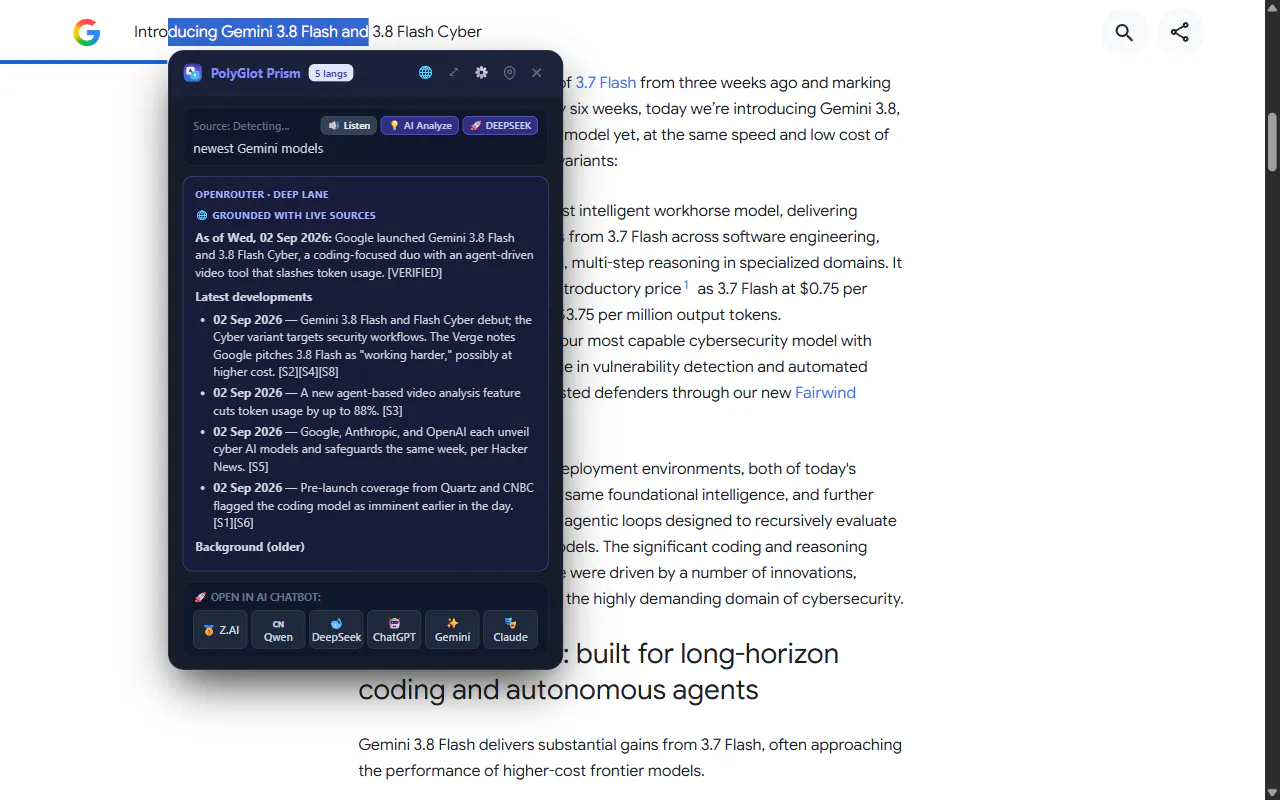Click the 5 langs badge
Screen dimensions: 1280x800
point(331,73)
